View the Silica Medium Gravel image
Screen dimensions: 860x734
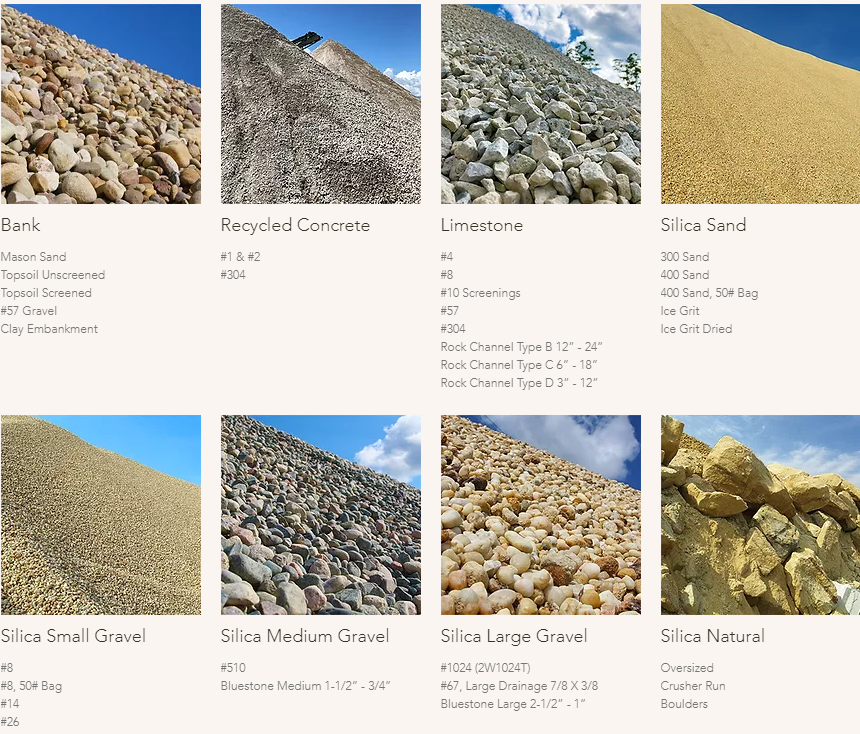321,515
